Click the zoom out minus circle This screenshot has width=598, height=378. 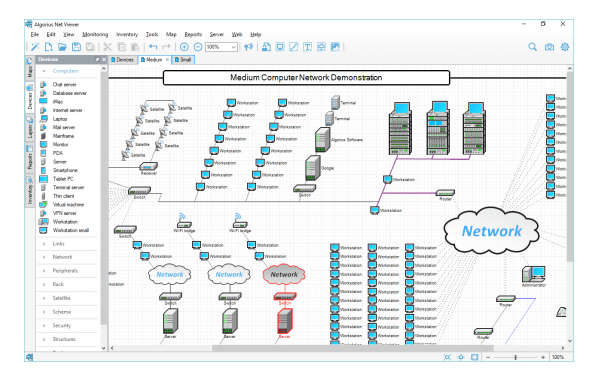[198, 47]
